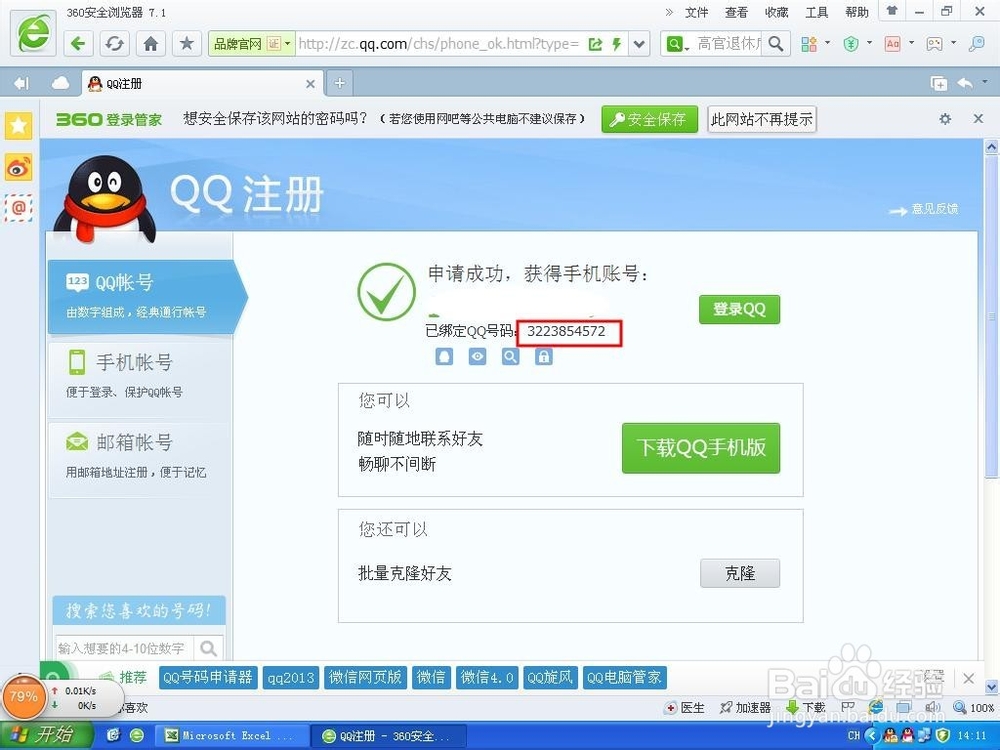Click the cloud icon in the tab bar

61,83
